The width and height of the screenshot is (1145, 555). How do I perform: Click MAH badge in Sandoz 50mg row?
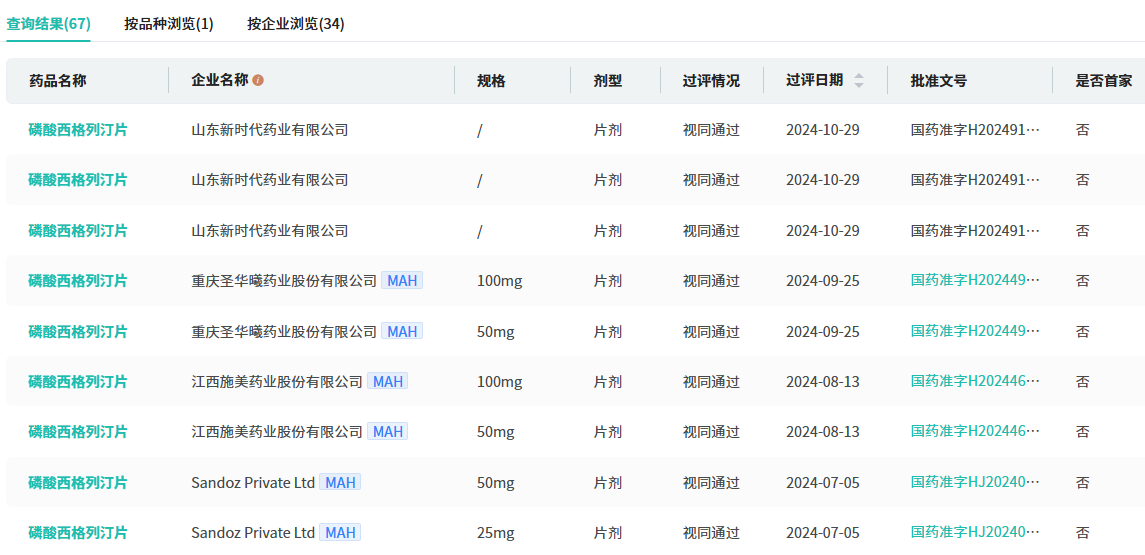click(x=340, y=482)
